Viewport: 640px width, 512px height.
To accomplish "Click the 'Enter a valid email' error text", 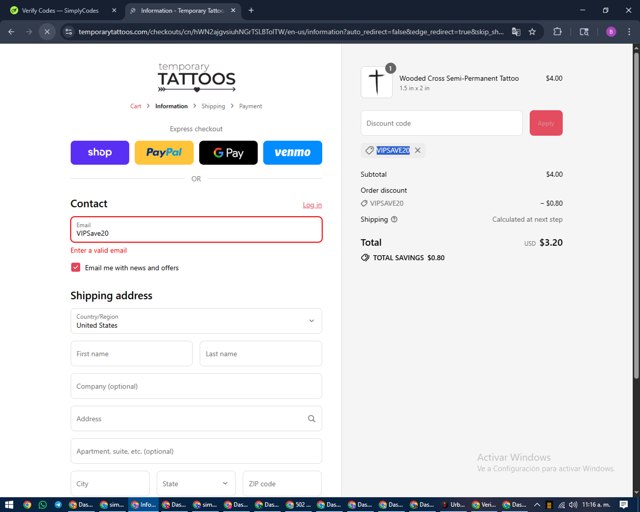I will coord(99,250).
